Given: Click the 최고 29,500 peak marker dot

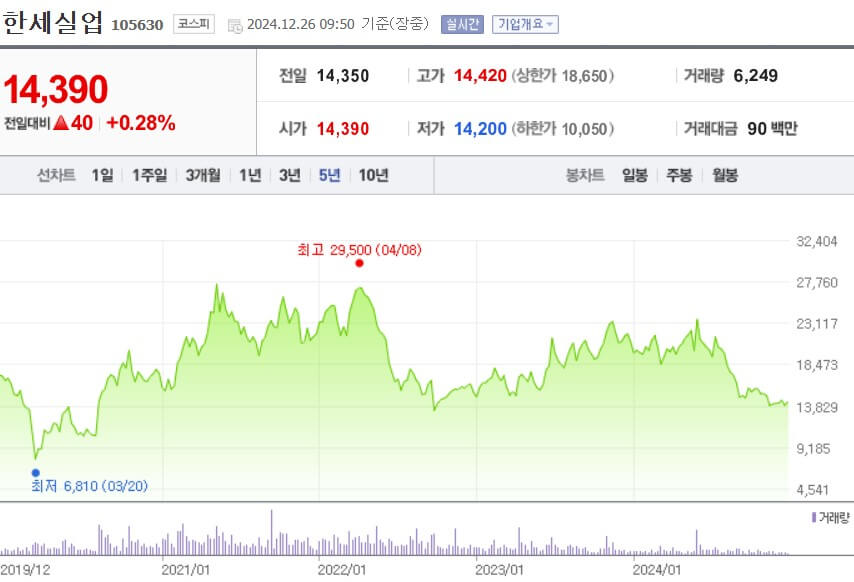Looking at the screenshot, I should coord(359,263).
